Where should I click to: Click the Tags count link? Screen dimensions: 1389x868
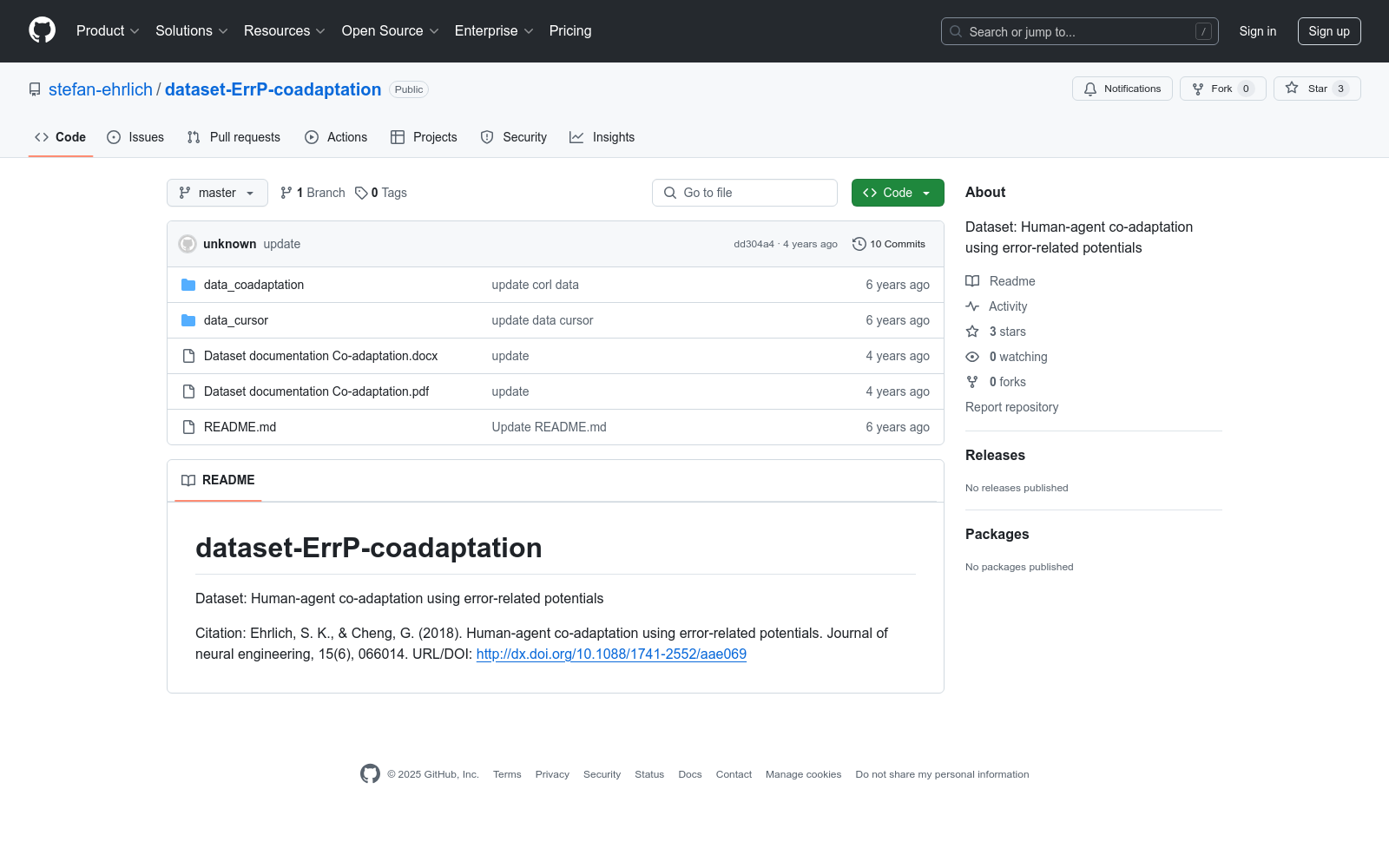tap(381, 193)
